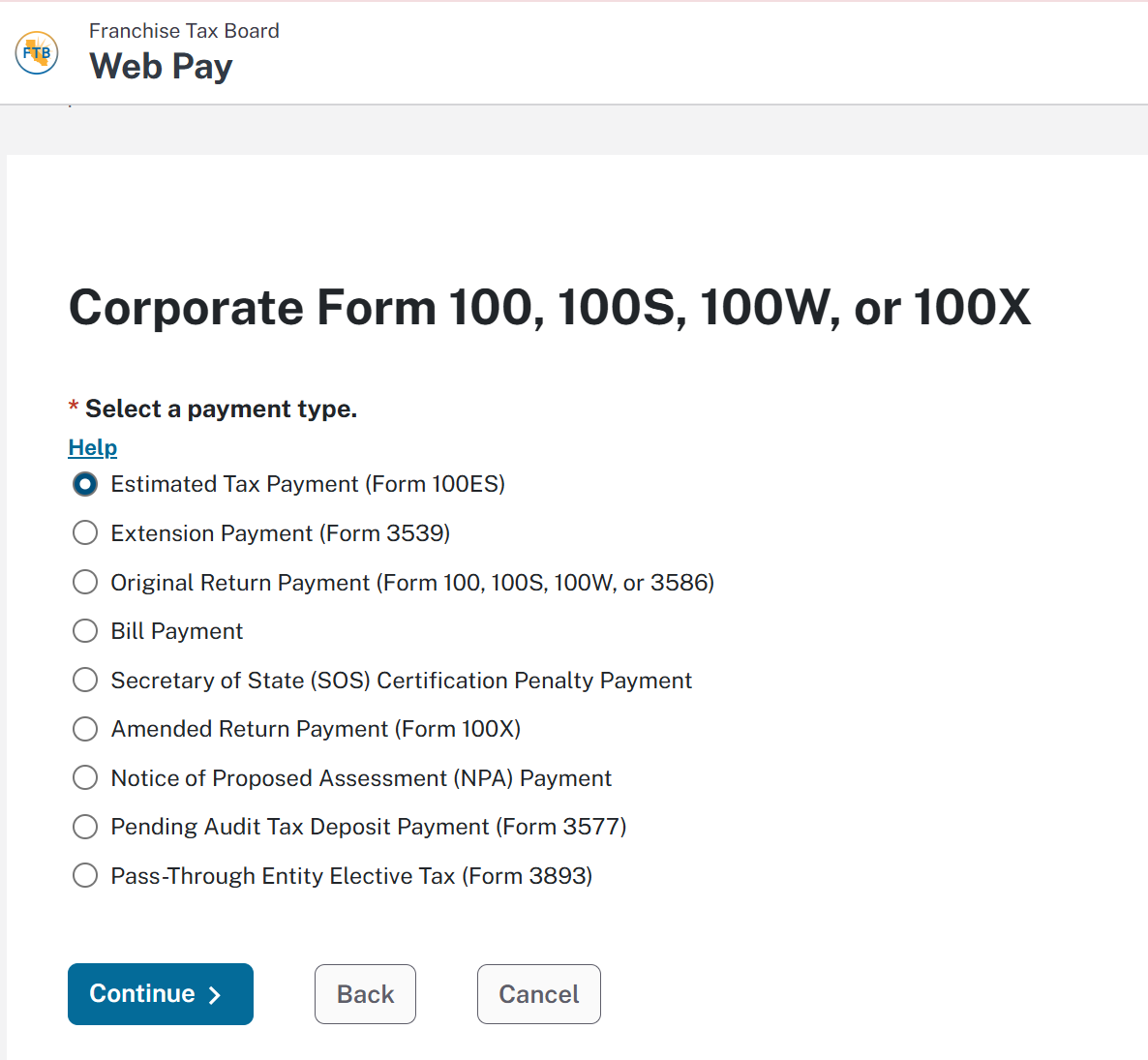Select Estimated Tax Payment (Form 100ES)
This screenshot has width=1148, height=1060.
85,484
